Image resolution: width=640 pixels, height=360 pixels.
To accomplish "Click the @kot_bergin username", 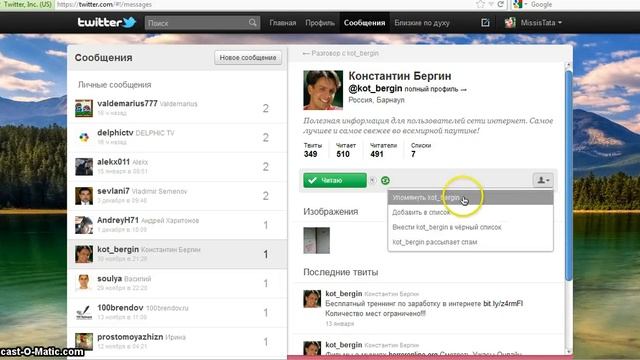I will tap(375, 88).
